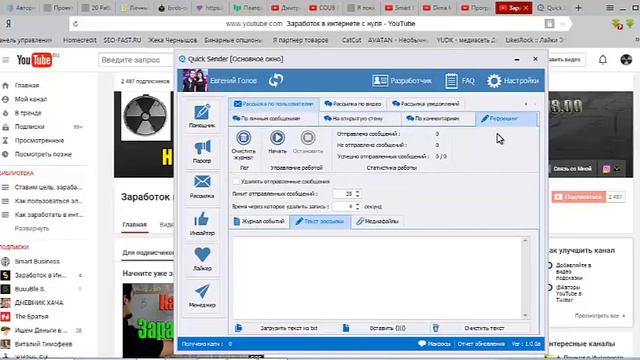Click the YouTube search field
The image size is (640, 360).
137,60
